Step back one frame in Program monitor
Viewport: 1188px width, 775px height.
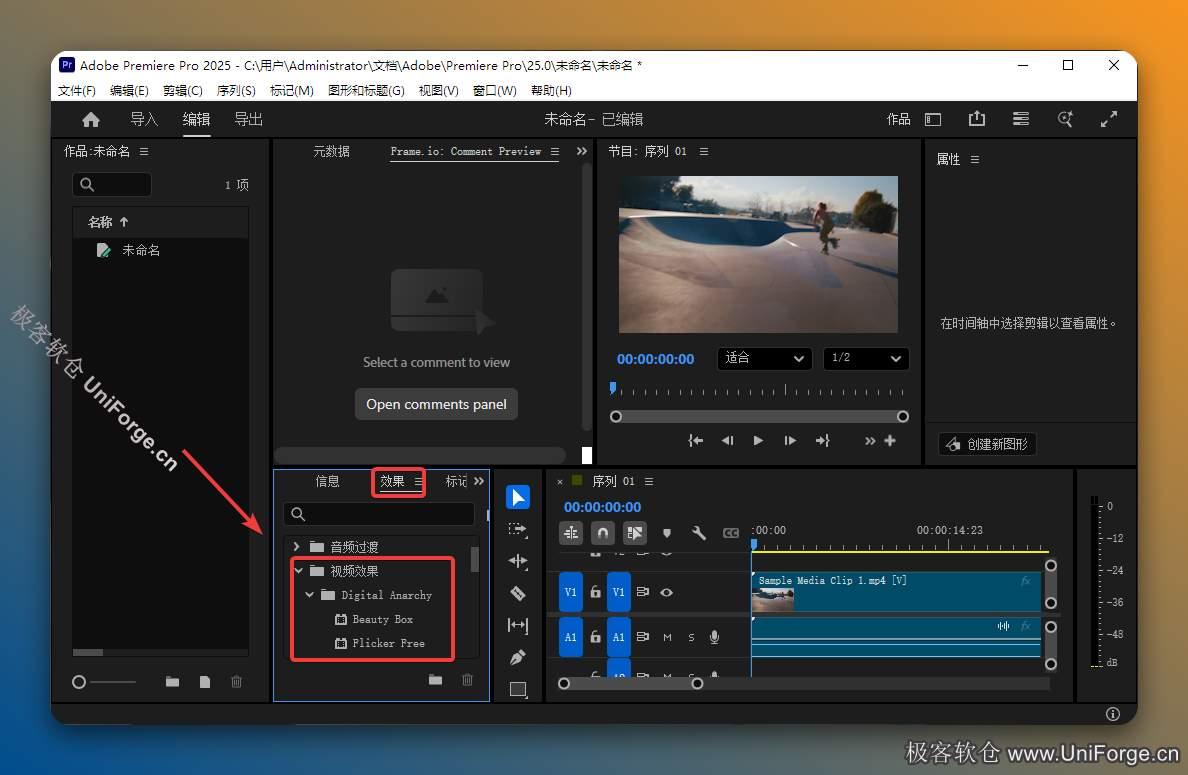click(727, 440)
